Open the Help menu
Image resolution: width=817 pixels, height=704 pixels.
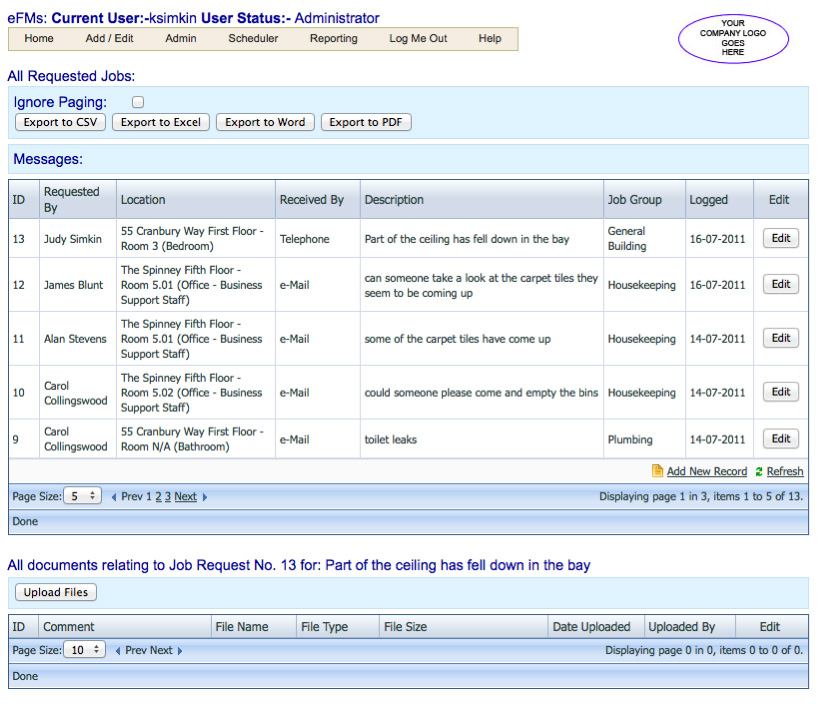click(490, 39)
